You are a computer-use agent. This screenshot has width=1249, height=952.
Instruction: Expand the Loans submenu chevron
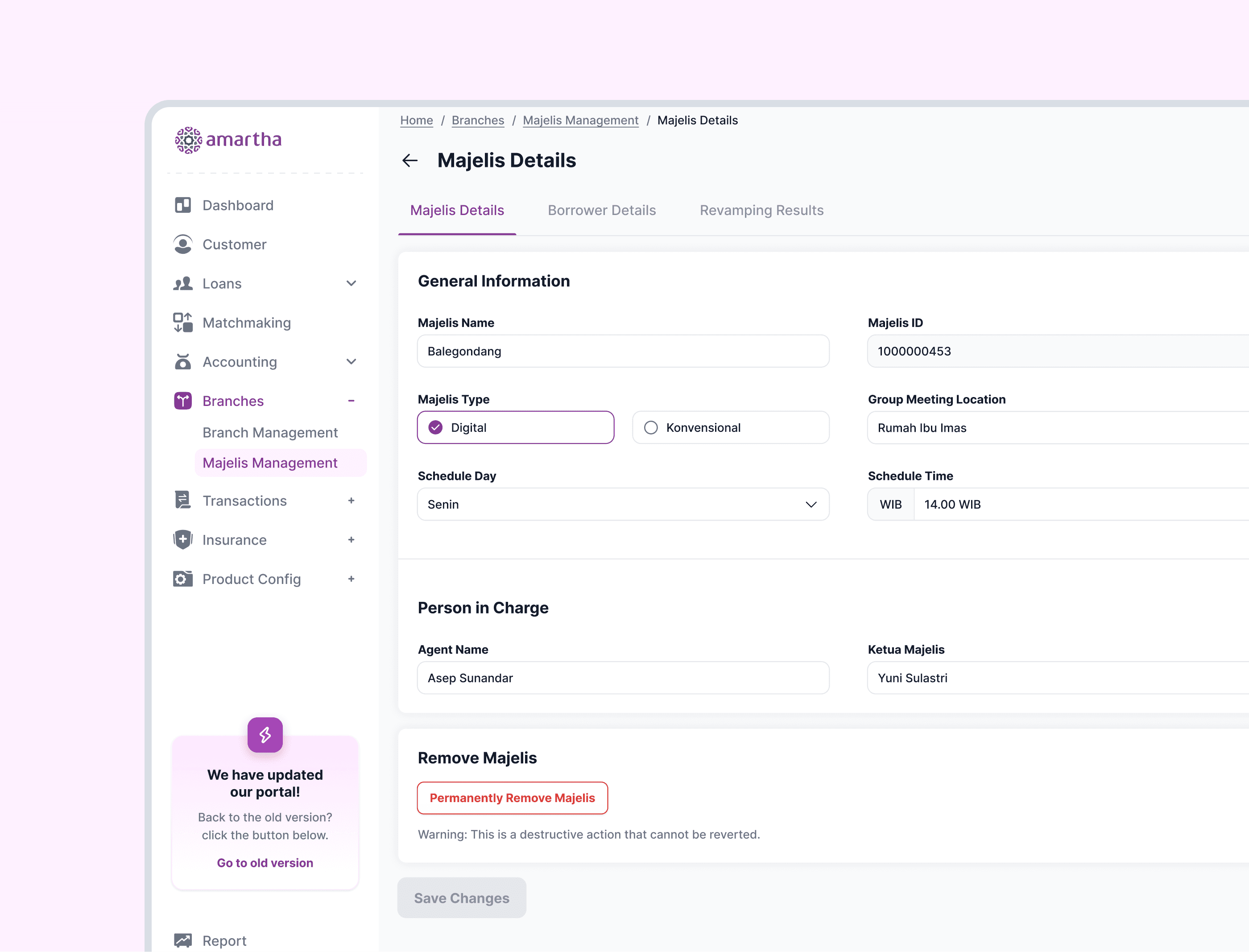352,283
